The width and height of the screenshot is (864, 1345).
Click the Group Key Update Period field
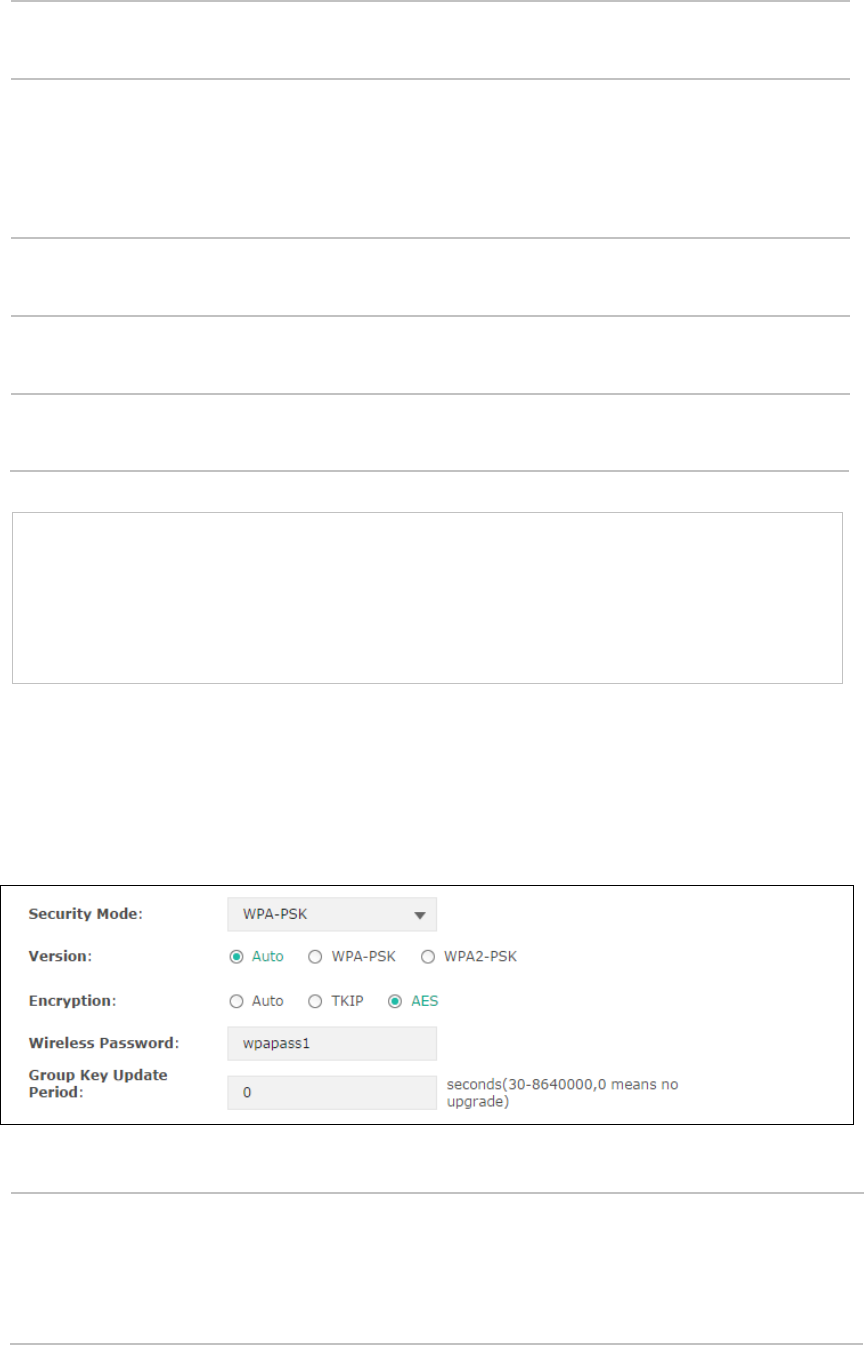pos(332,1092)
